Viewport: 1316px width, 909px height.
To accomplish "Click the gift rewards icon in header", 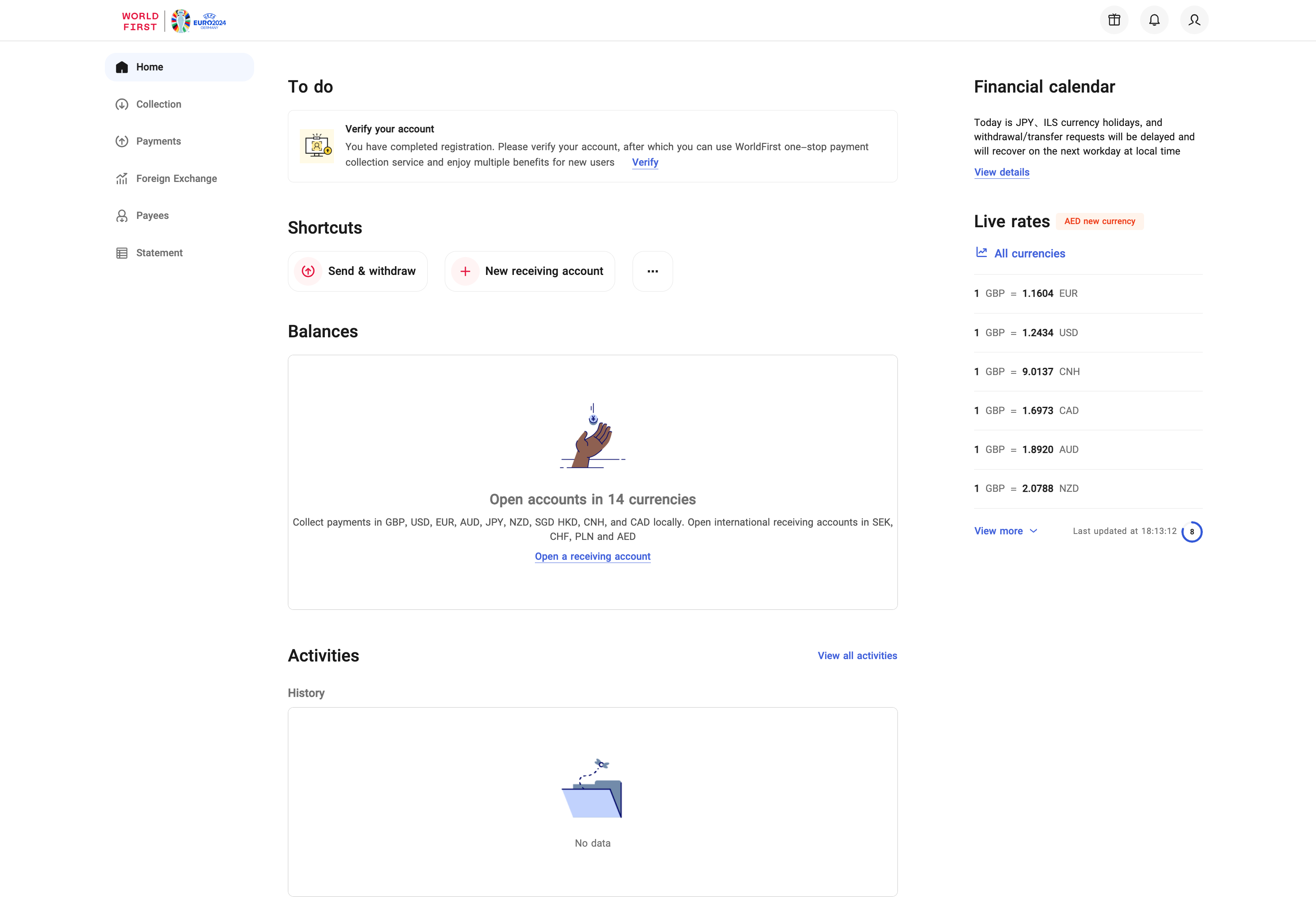I will (x=1114, y=21).
